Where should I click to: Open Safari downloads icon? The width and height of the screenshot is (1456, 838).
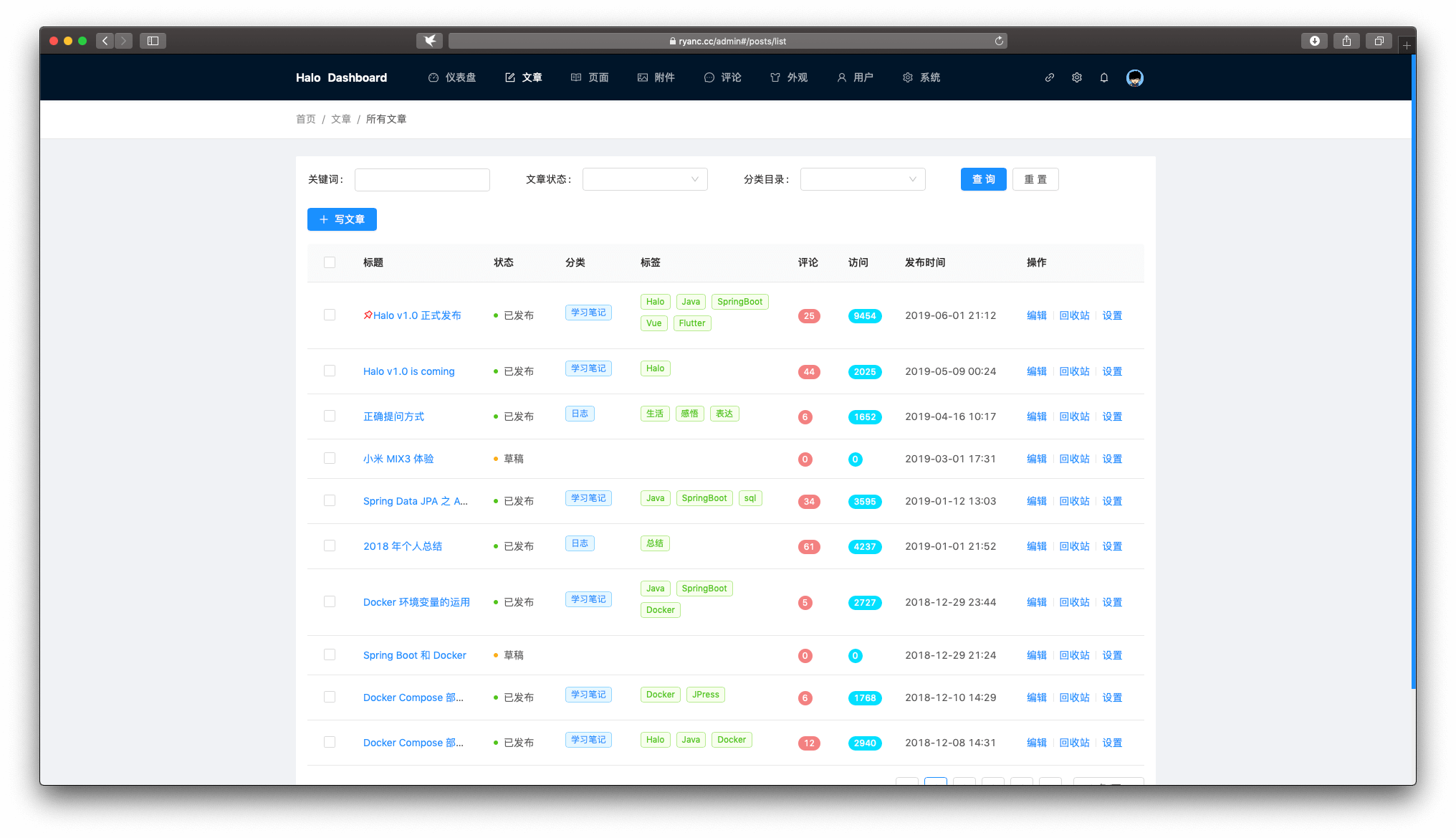pyautogui.click(x=1314, y=41)
